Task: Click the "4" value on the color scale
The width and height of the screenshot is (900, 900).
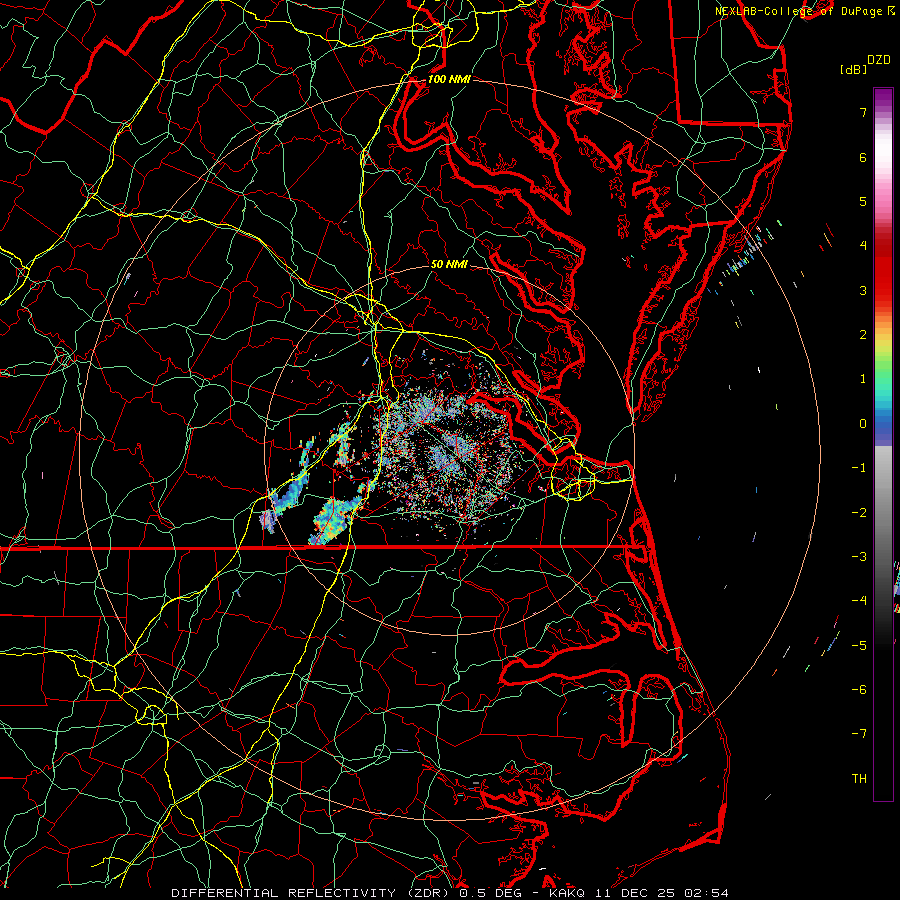Action: pyautogui.click(x=863, y=246)
